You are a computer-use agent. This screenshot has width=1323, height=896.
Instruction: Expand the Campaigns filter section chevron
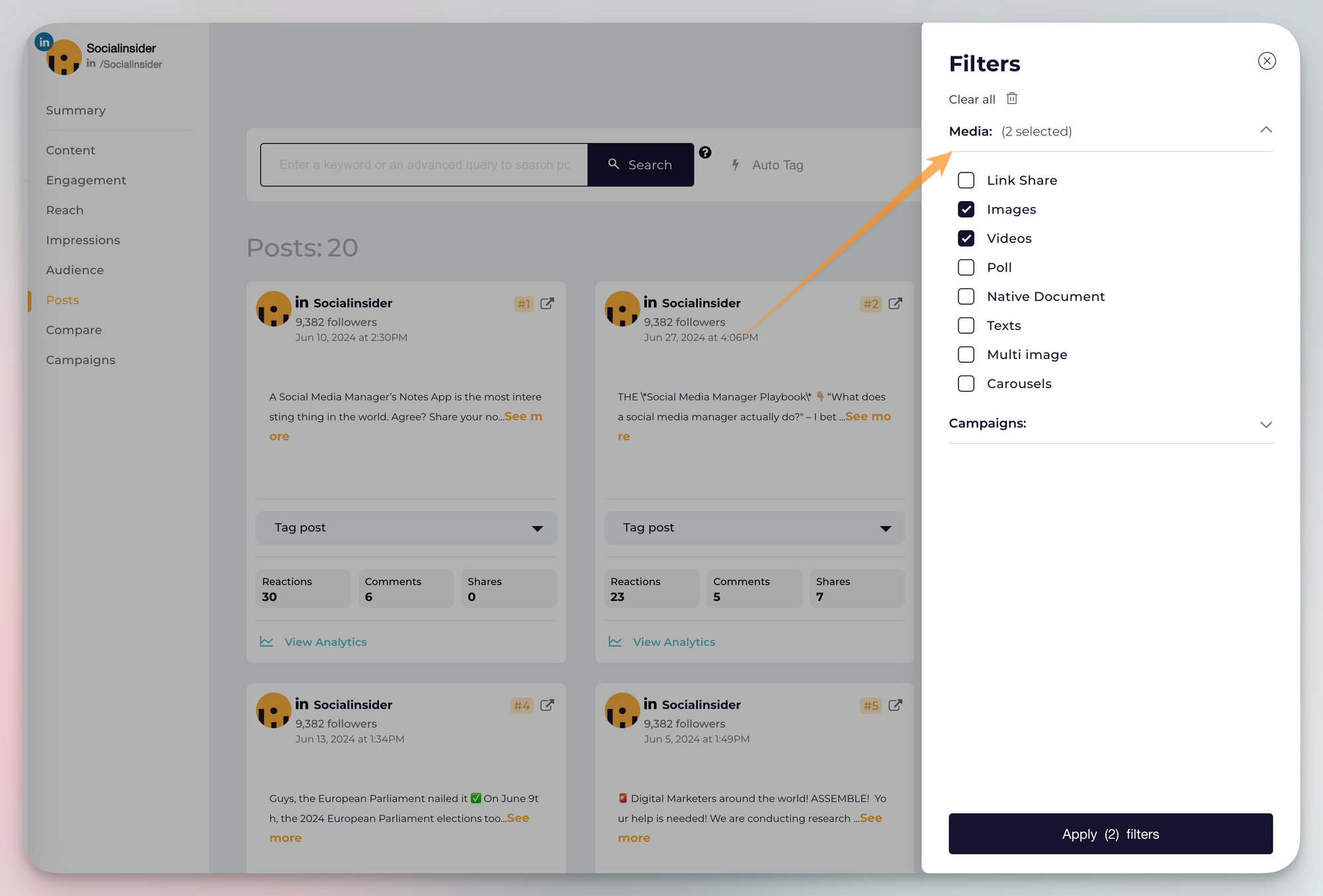[1265, 425]
